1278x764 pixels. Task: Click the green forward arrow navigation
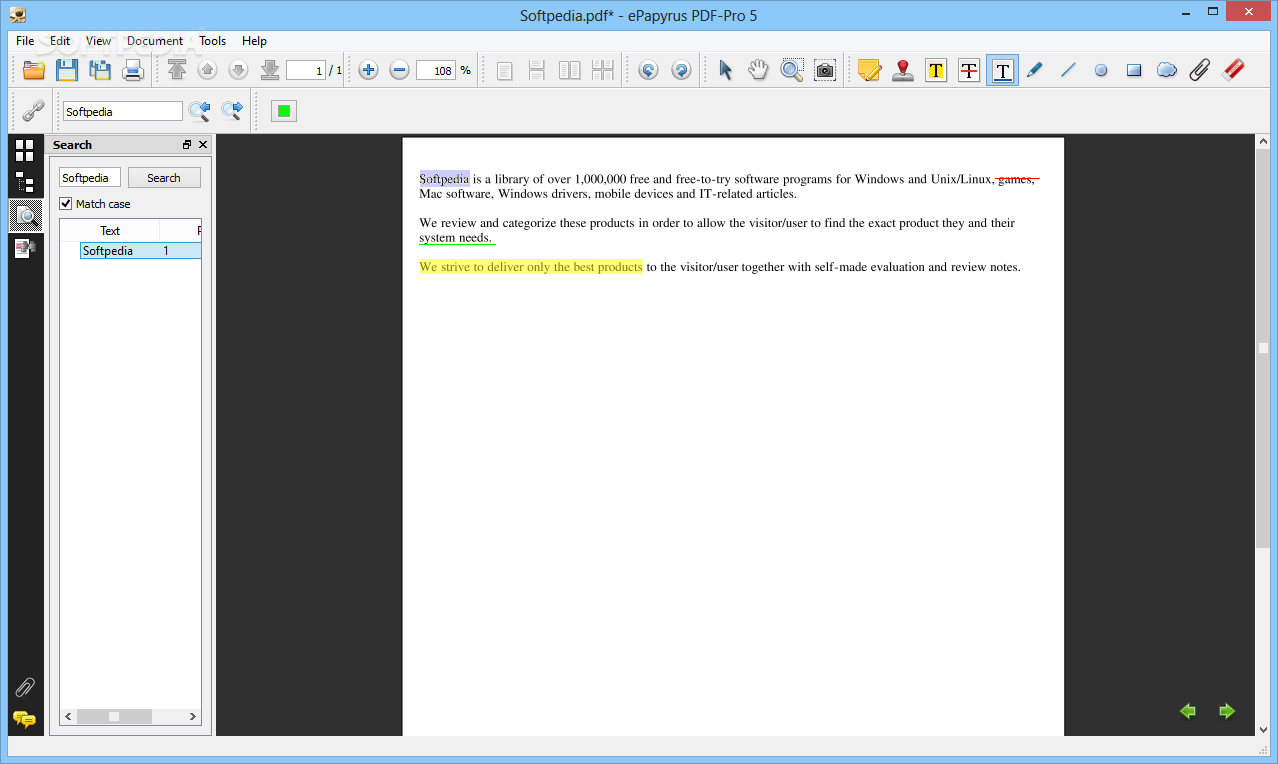[x=1227, y=711]
